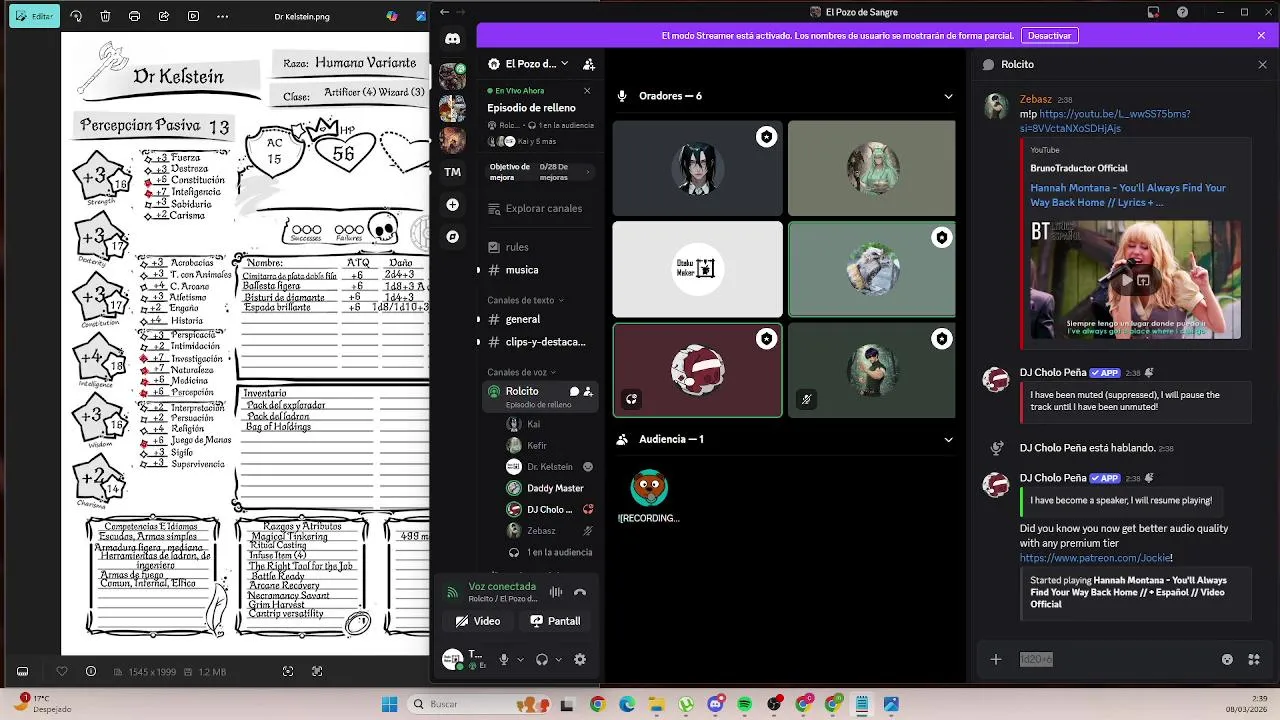Select Daddy Master in voice list

point(549,488)
